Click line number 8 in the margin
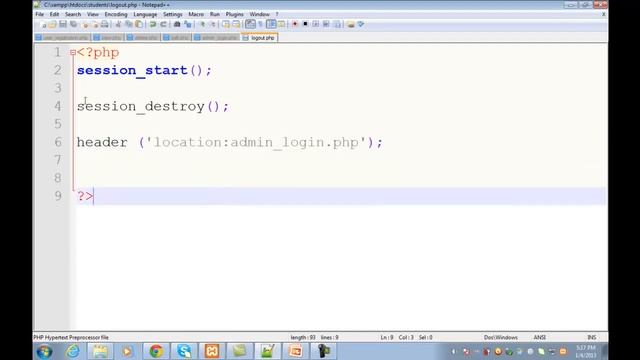640x360 pixels. [x=58, y=178]
